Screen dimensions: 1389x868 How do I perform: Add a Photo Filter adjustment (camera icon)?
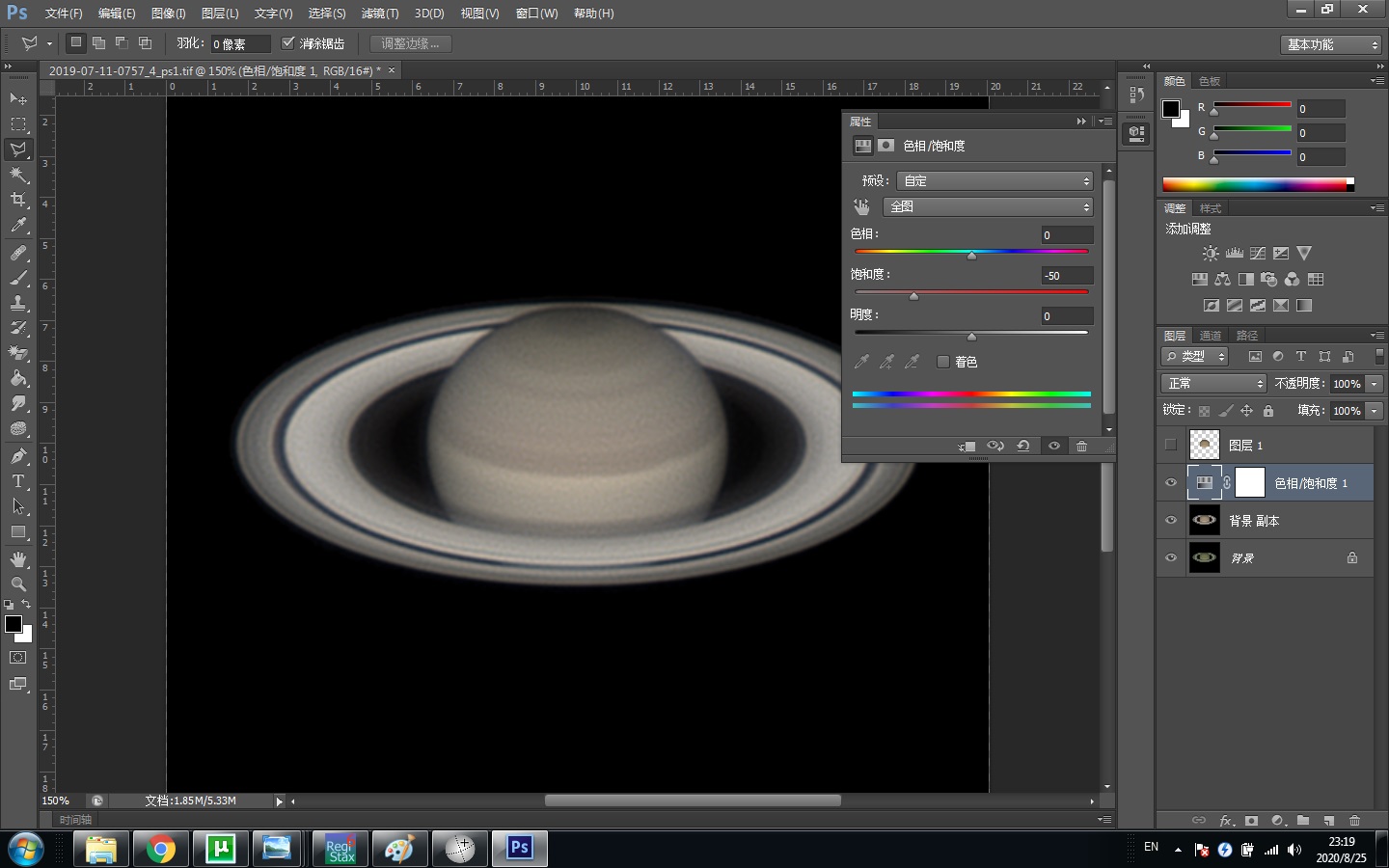click(1269, 279)
